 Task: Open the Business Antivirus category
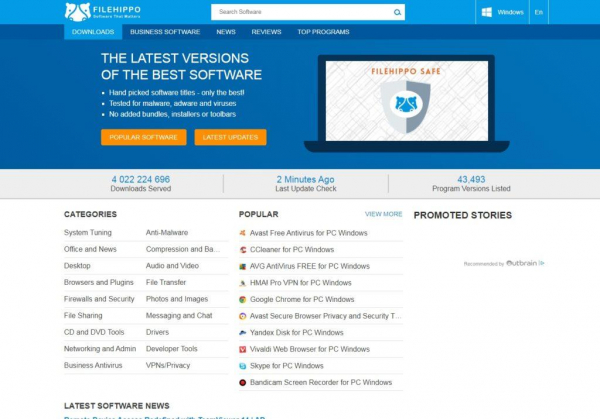tap(93, 365)
